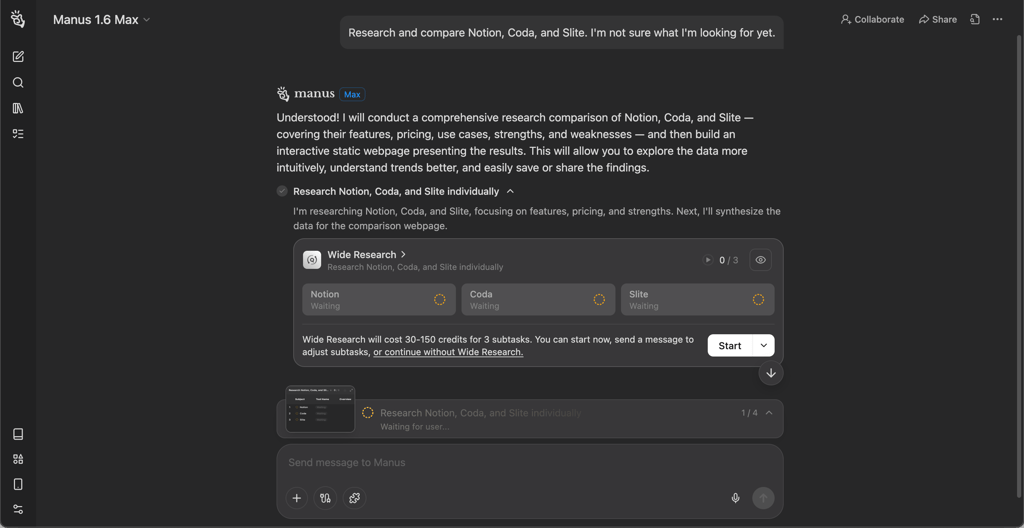Click the manus logo above the reply
Image resolution: width=1024 pixels, height=528 pixels.
pyautogui.click(x=306, y=94)
